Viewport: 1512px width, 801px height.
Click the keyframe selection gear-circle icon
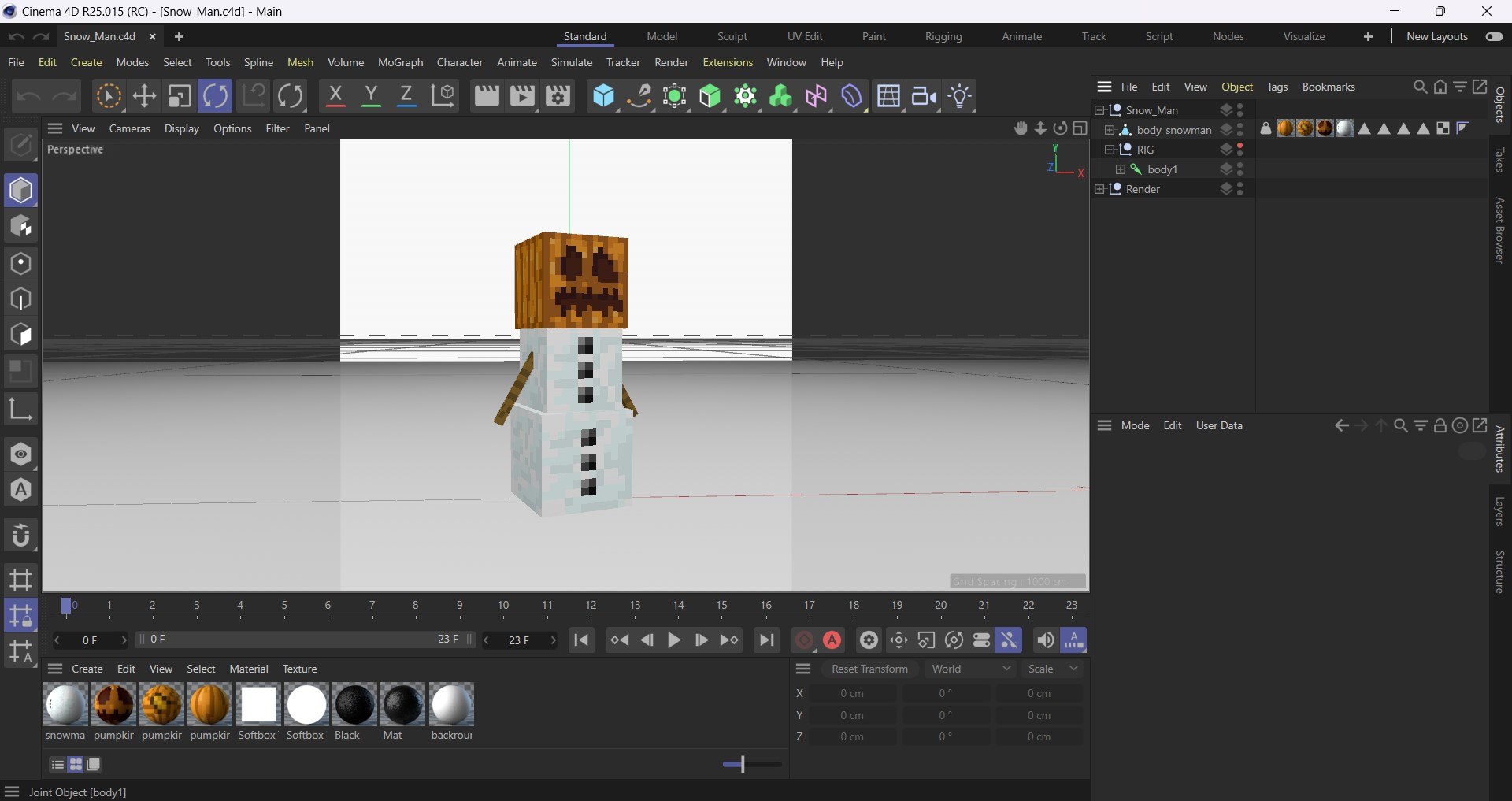tap(869, 640)
